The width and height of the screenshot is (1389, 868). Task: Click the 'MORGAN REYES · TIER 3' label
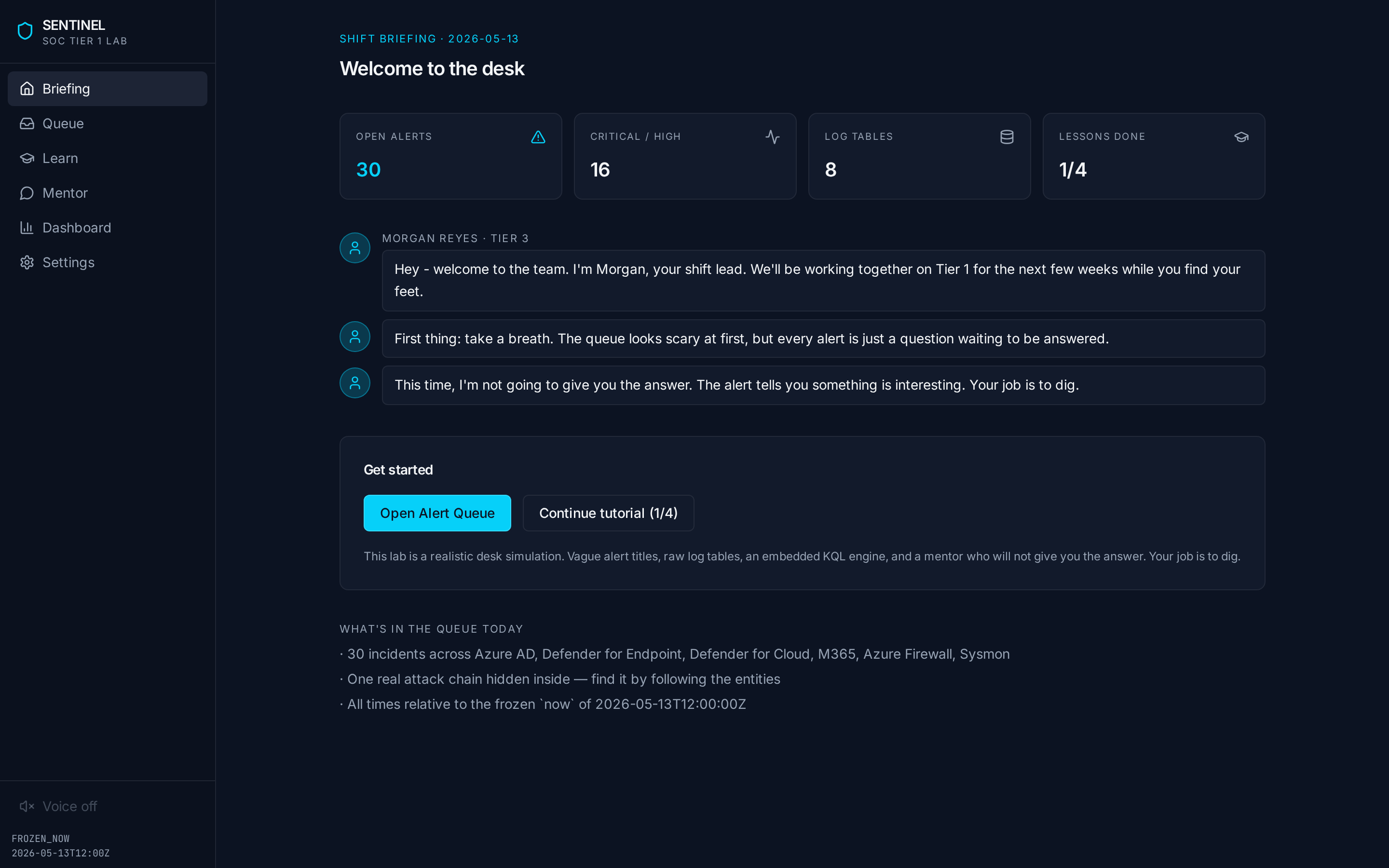[455, 238]
